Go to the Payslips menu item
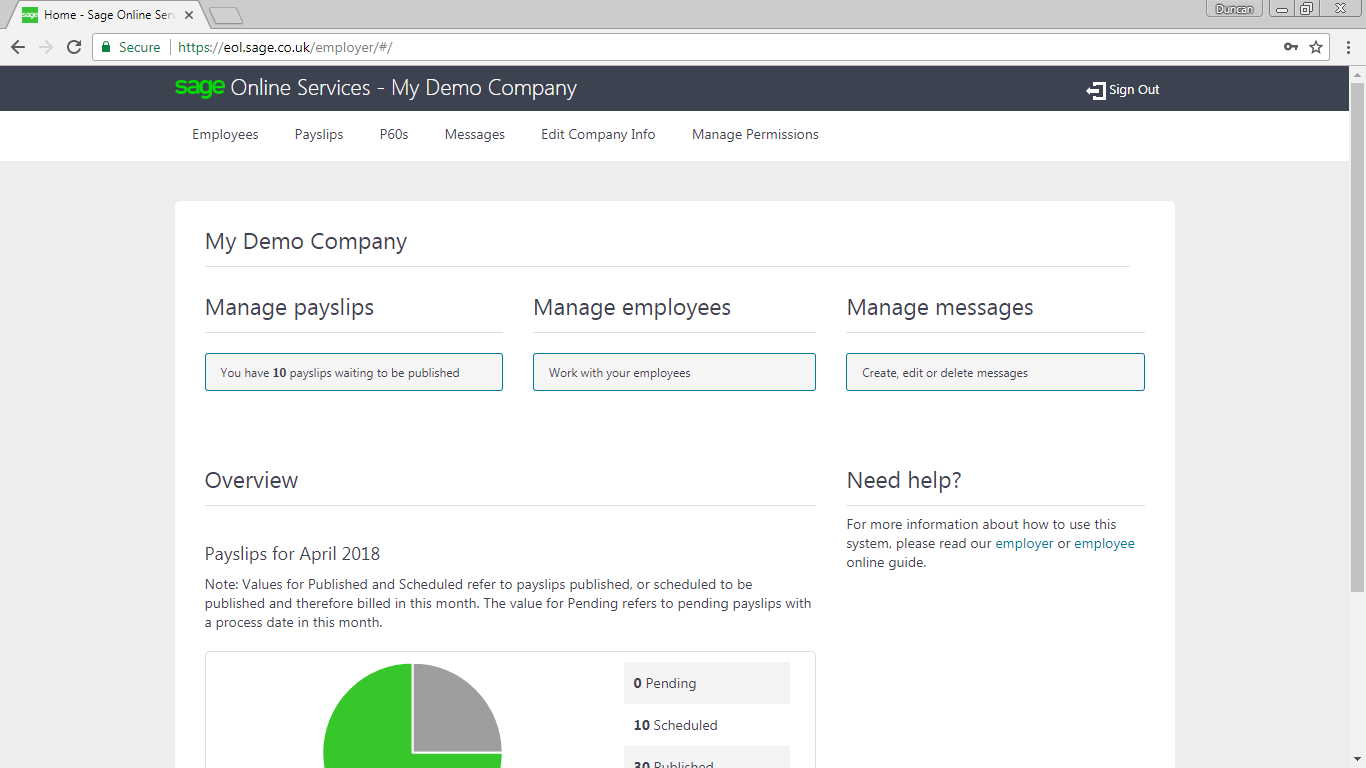The image size is (1366, 768). click(319, 135)
